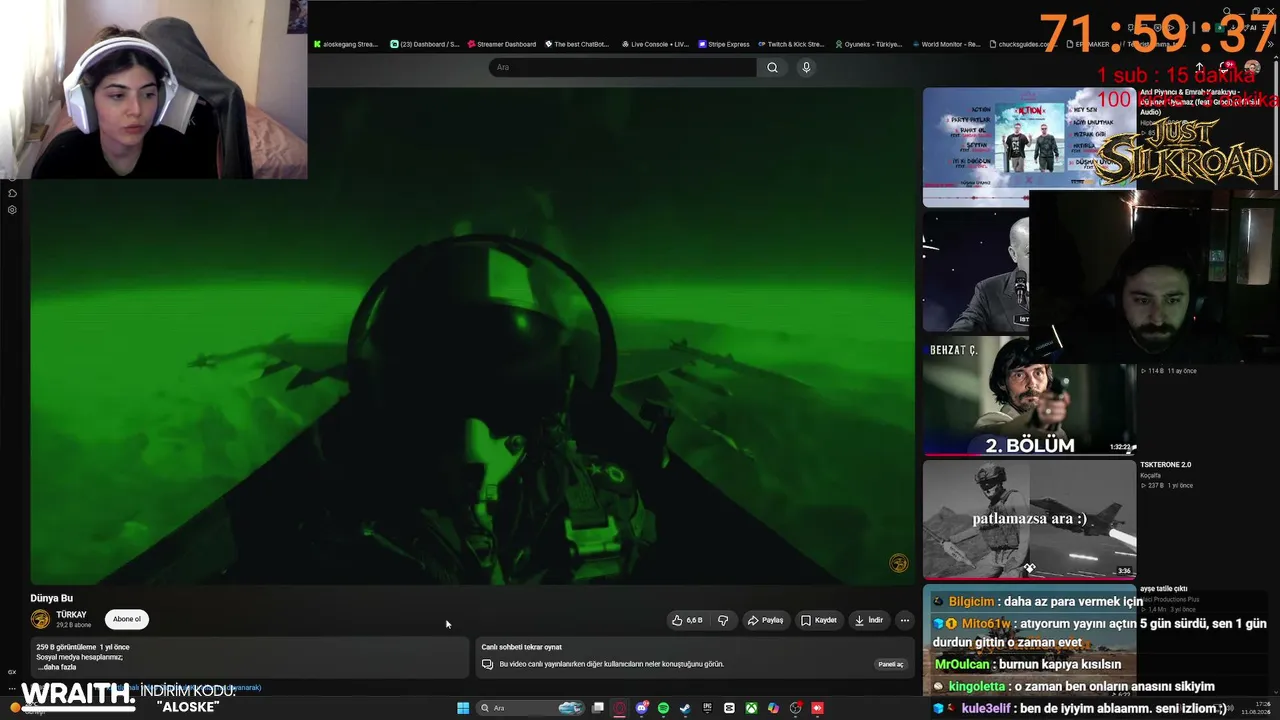
Task: Click the GX corner icon in sidebar
Action: [12, 672]
